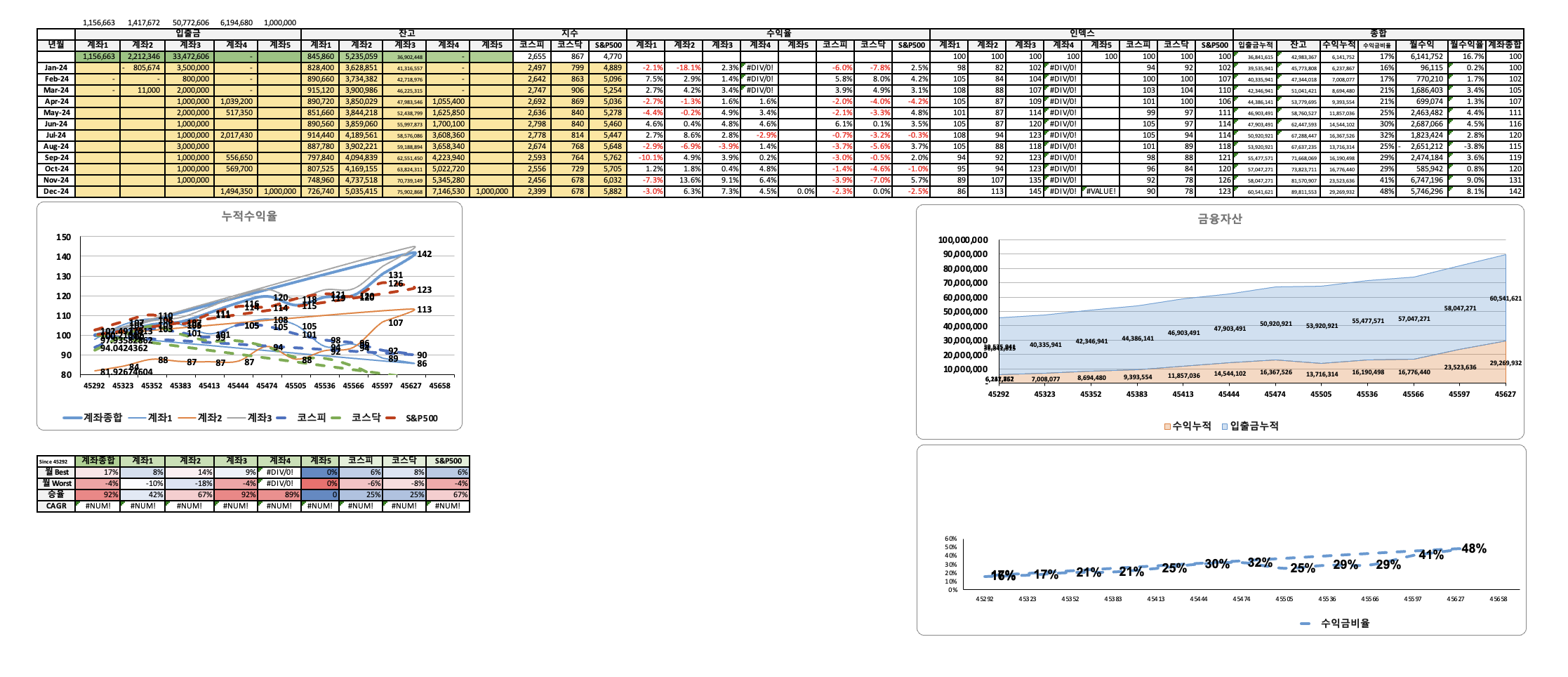
Task: Click the 년월 column header
Action: pyautogui.click(x=56, y=45)
